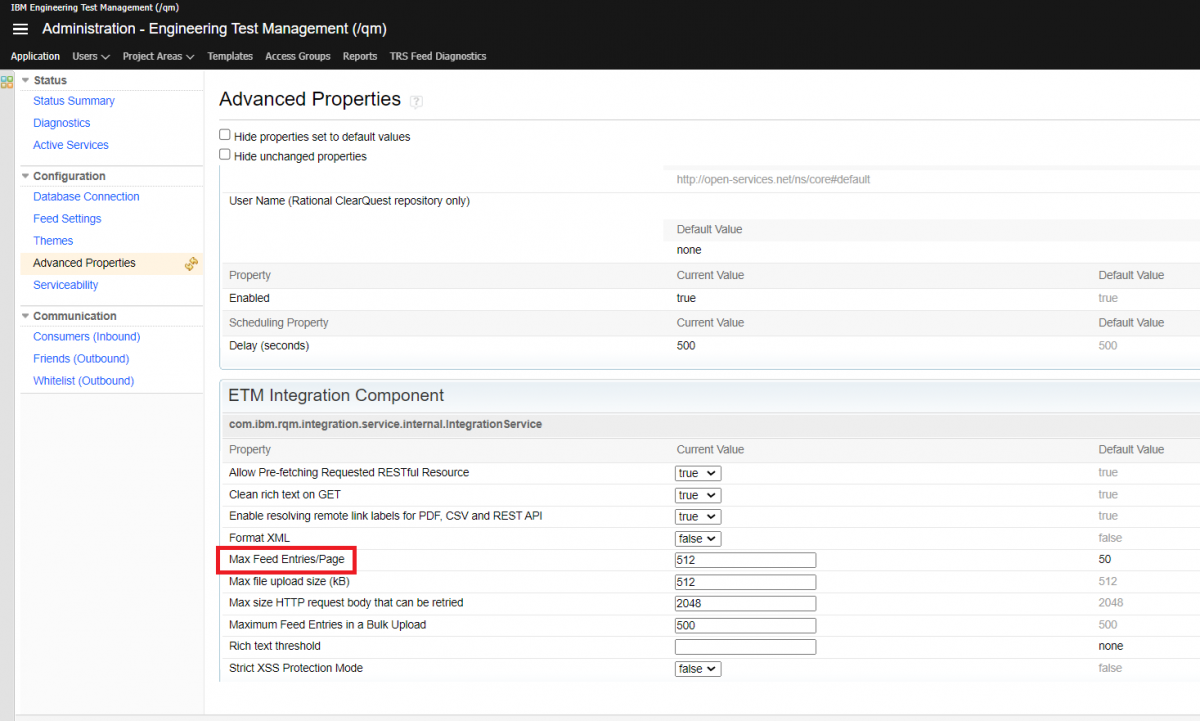Open Strict XSS Protection Mode dropdown
This screenshot has height=721, width=1200.
(697, 669)
